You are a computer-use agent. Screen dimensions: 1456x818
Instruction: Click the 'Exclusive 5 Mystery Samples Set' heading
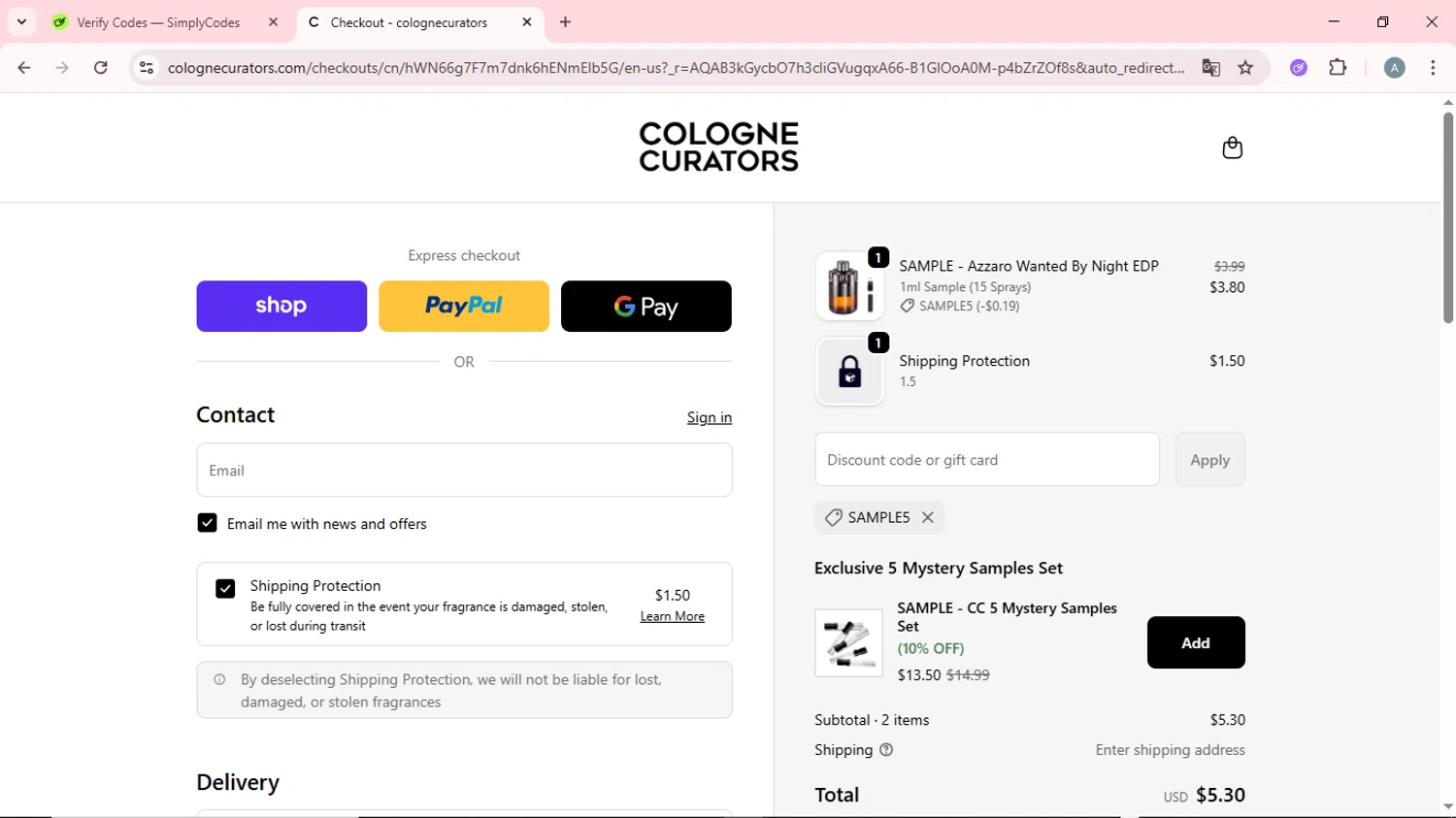(x=939, y=568)
